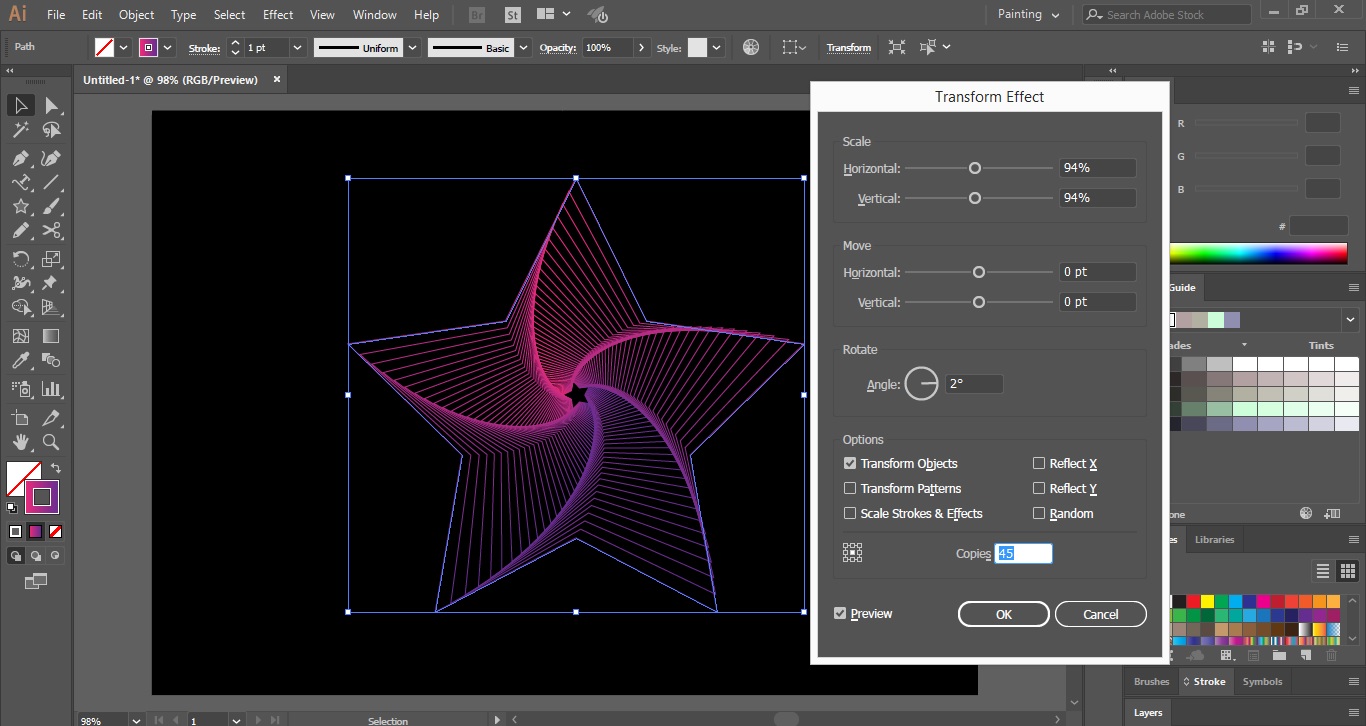
Task: Switch to the Symbols tab
Action: tap(1262, 681)
